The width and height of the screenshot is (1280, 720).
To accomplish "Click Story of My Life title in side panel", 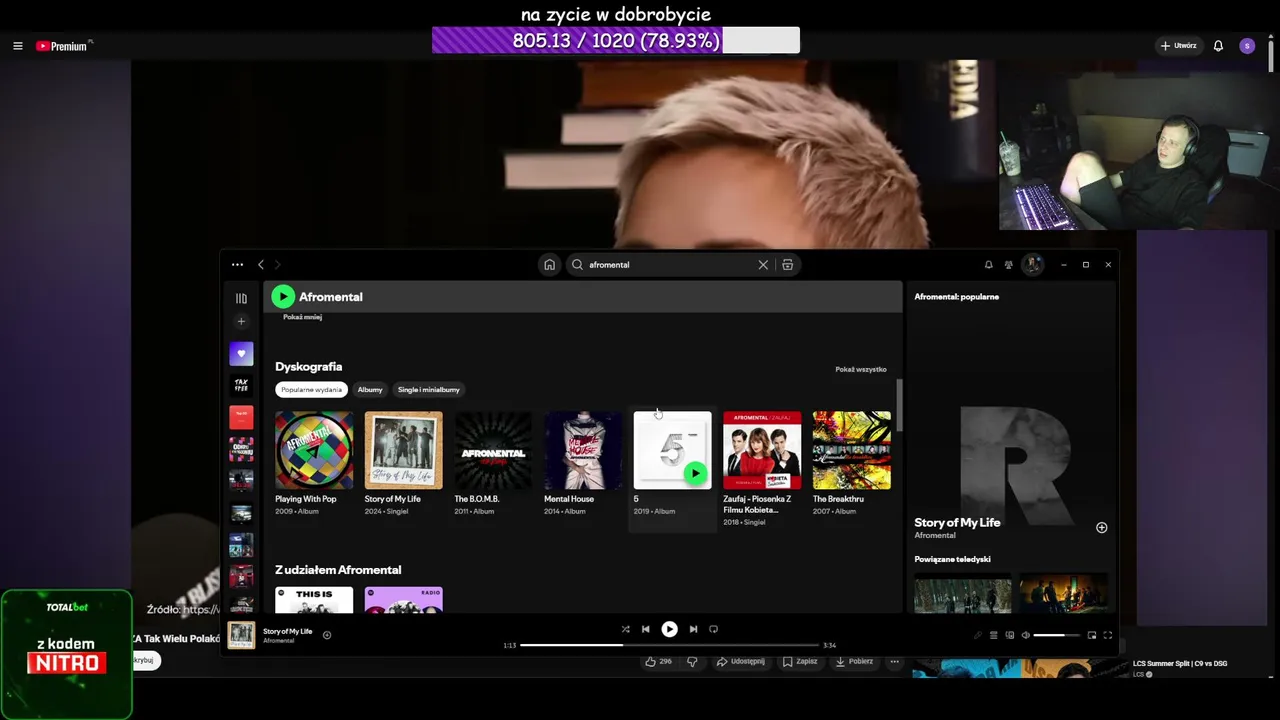I will click(x=957, y=522).
